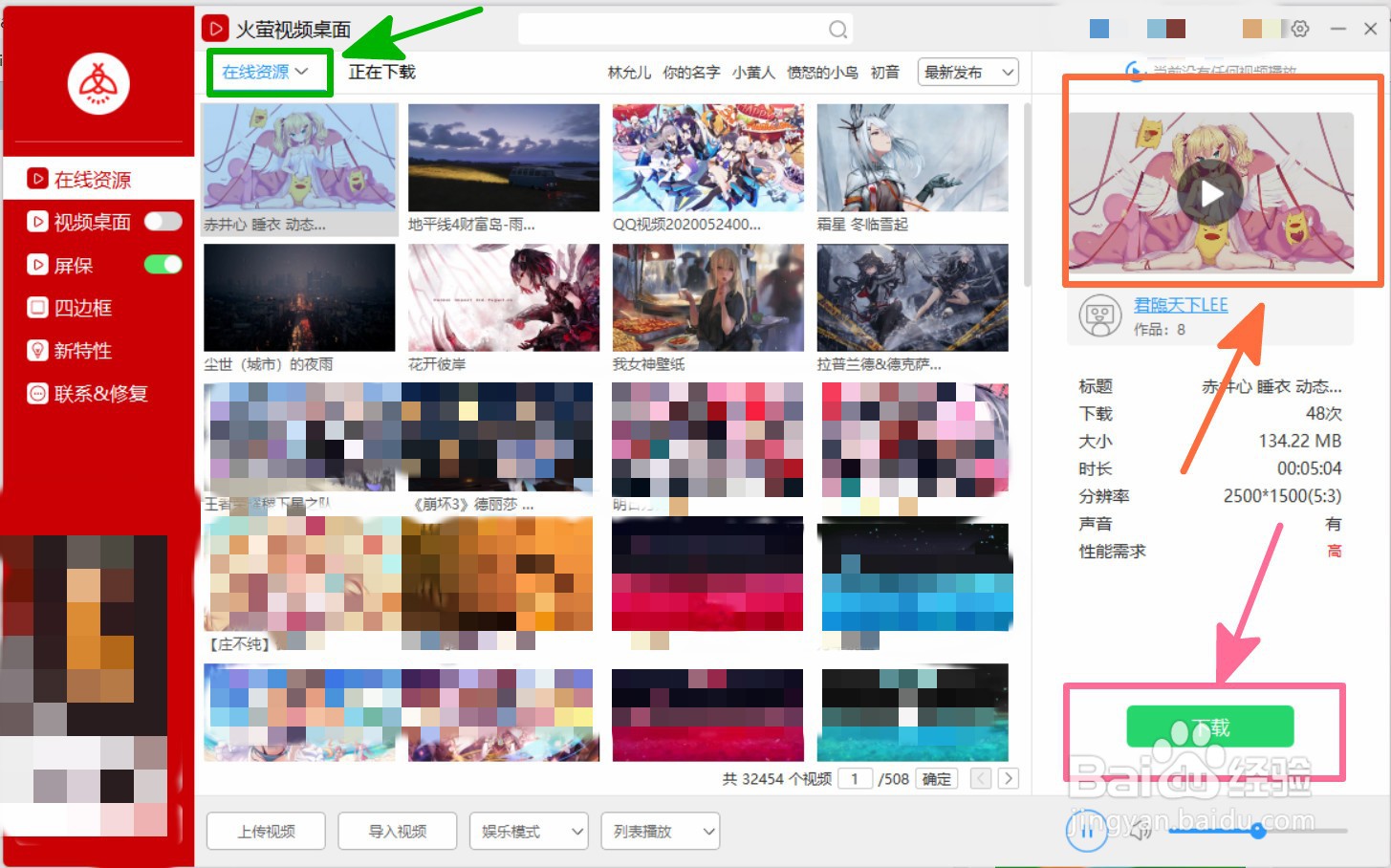
Task: Select the 我女神壁纸 thumbnail
Action: (x=708, y=297)
